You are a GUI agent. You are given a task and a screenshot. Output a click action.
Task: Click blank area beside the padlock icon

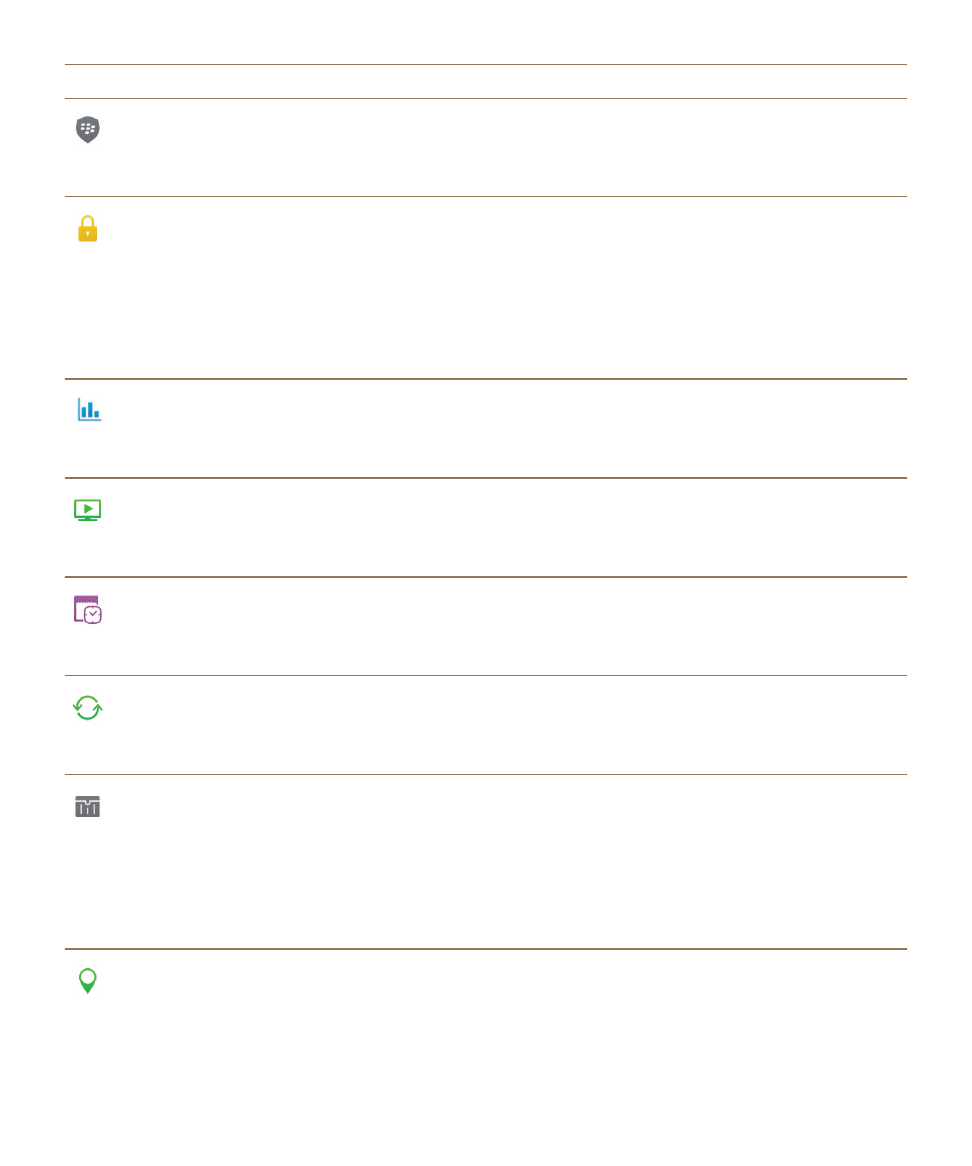[x=506, y=287]
